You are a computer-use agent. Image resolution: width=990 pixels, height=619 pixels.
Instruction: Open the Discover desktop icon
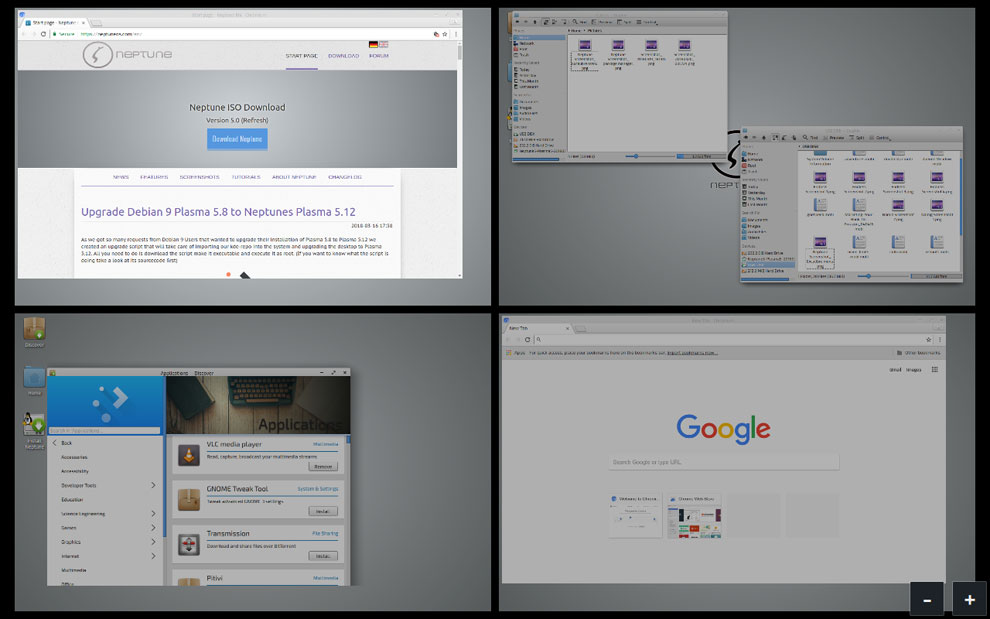(34, 332)
